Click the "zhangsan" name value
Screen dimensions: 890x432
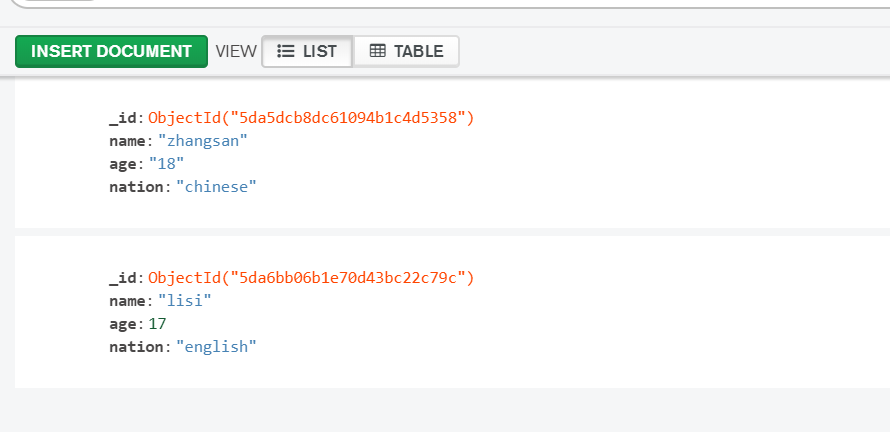[202, 141]
